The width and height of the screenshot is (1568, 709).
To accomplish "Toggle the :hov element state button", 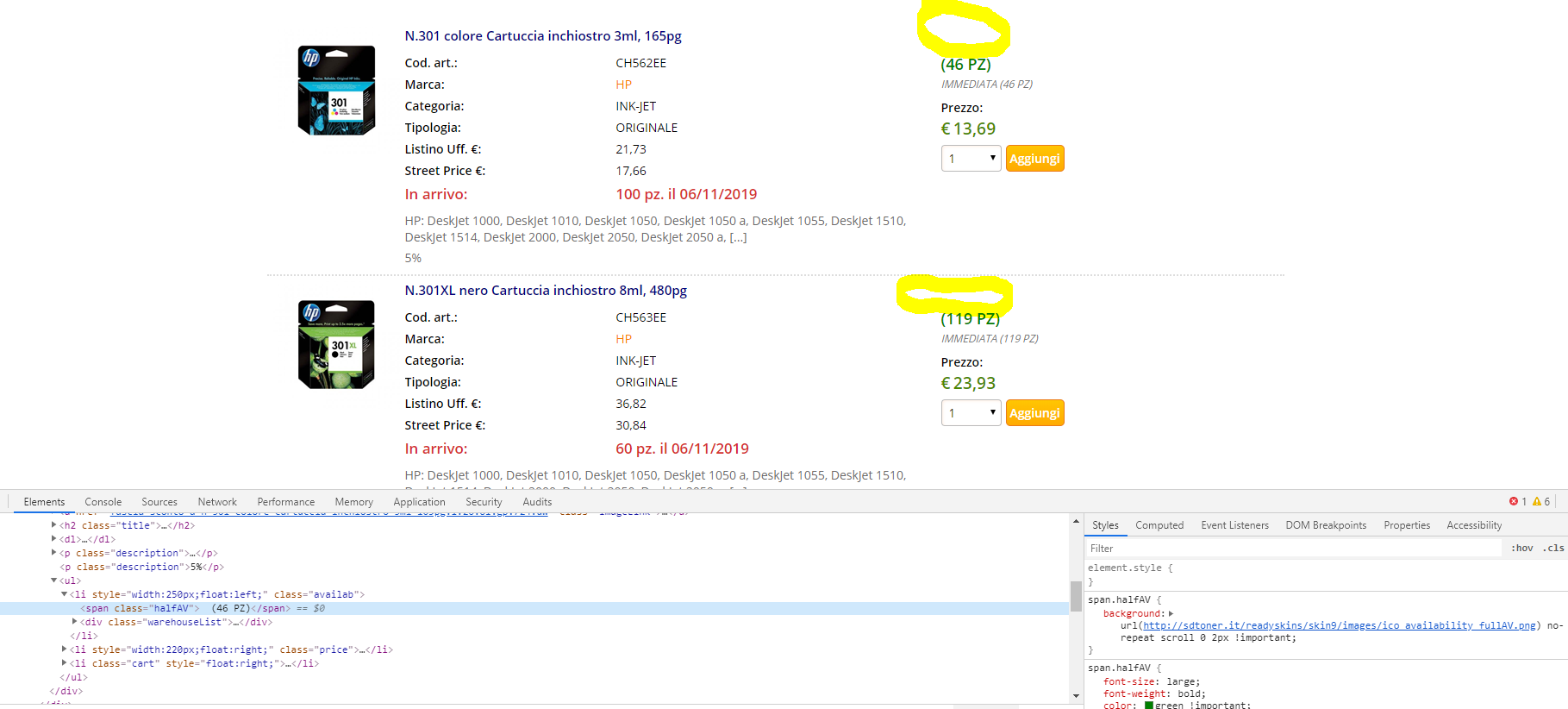I will pyautogui.click(x=1522, y=549).
